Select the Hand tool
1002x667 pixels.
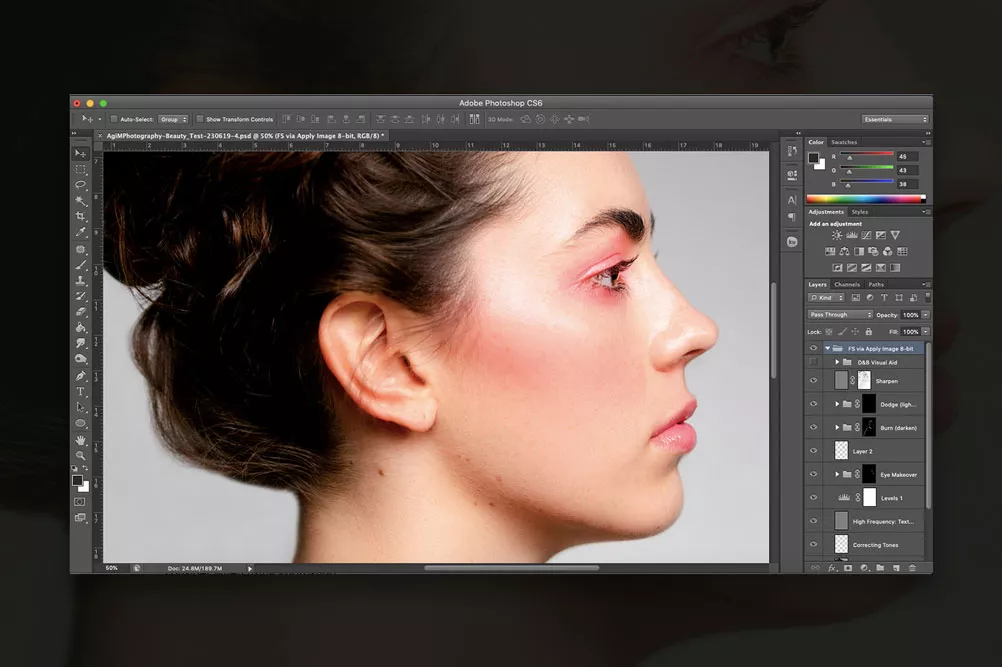[x=81, y=440]
